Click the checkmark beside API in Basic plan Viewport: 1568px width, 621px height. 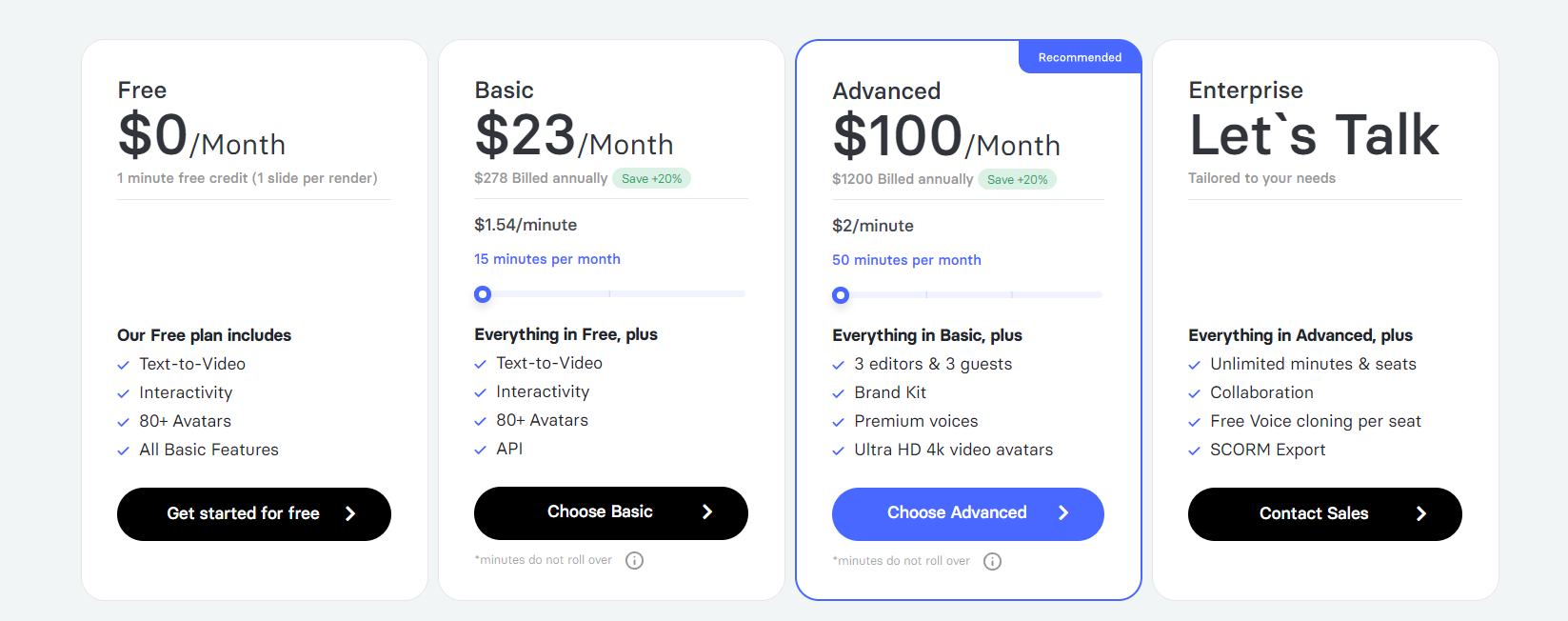tap(481, 449)
